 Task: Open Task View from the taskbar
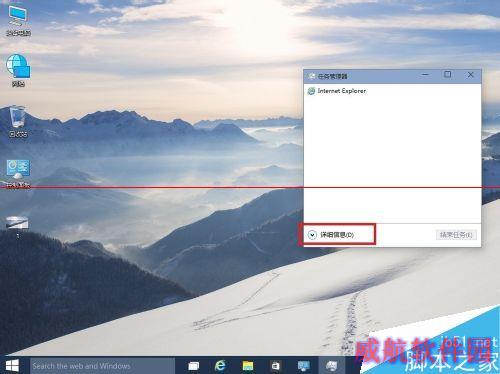point(194,366)
